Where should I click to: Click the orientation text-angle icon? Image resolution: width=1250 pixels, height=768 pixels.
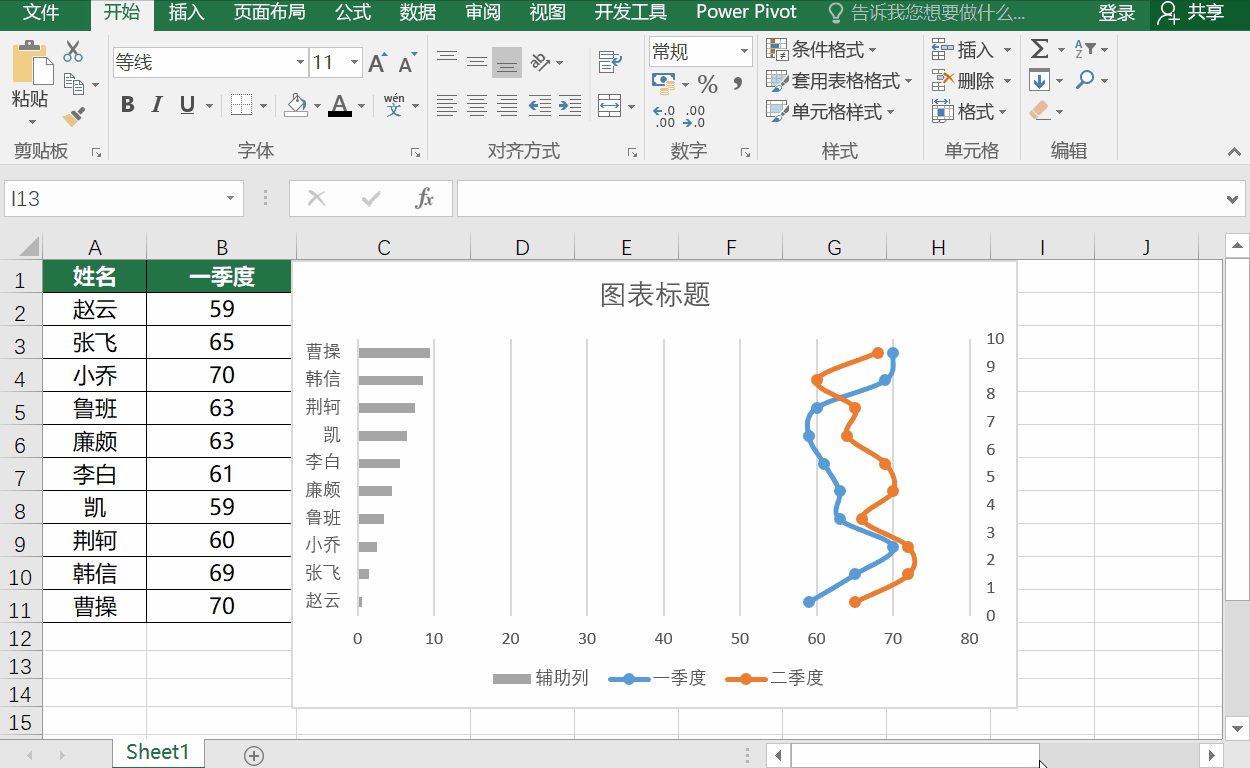(x=541, y=63)
